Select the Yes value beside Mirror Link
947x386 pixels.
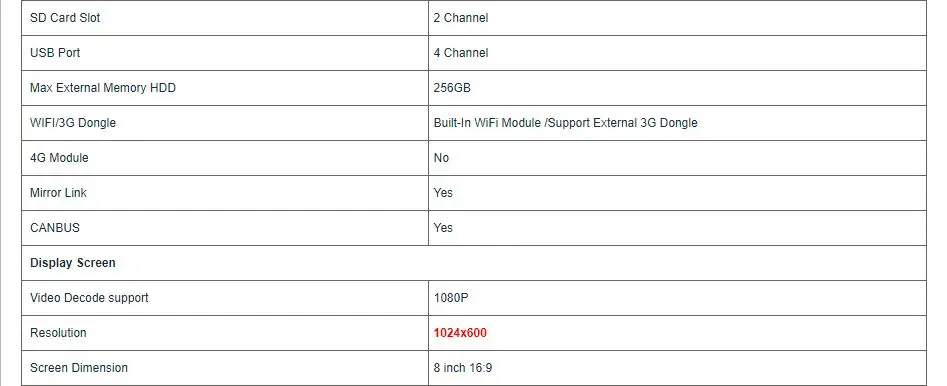443,193
